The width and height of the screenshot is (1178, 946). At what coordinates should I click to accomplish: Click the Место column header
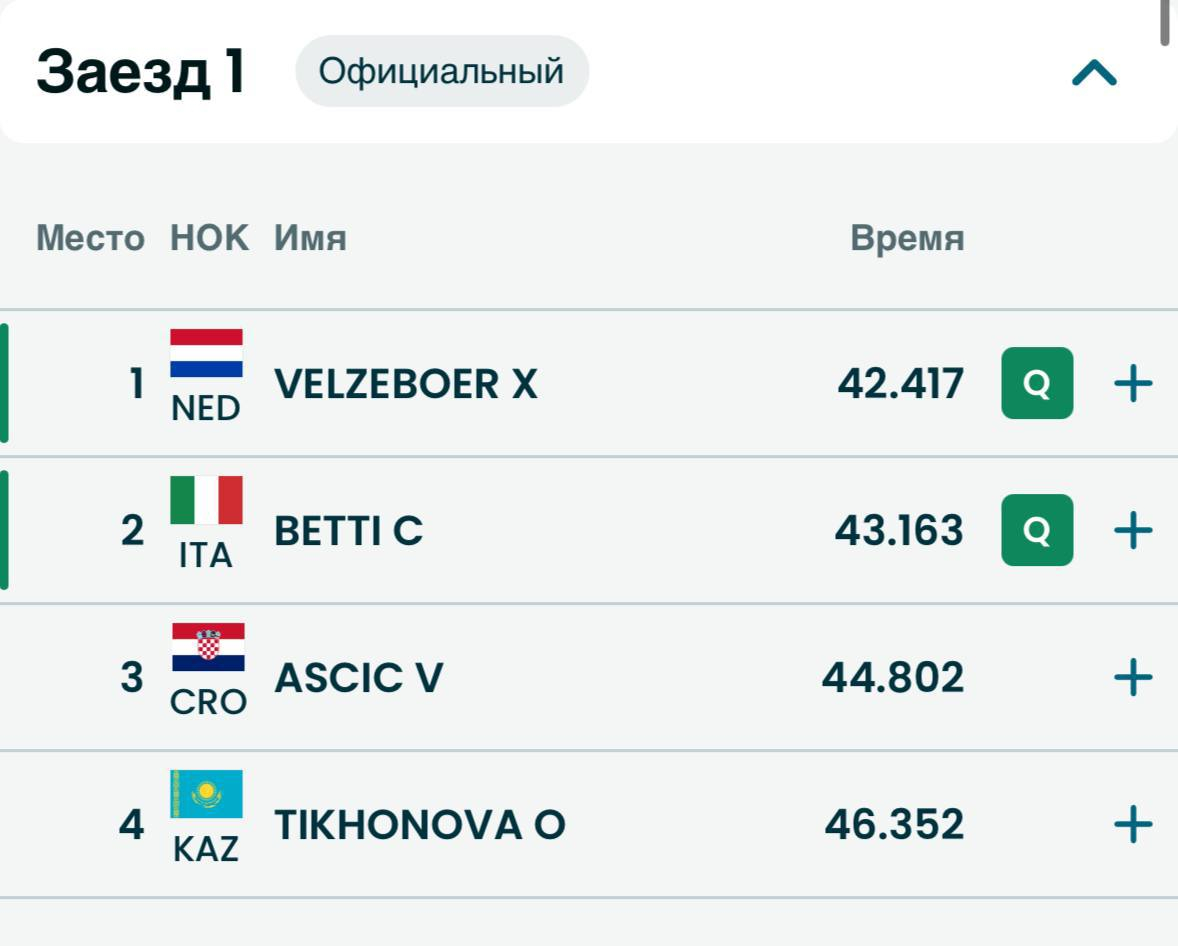(90, 239)
